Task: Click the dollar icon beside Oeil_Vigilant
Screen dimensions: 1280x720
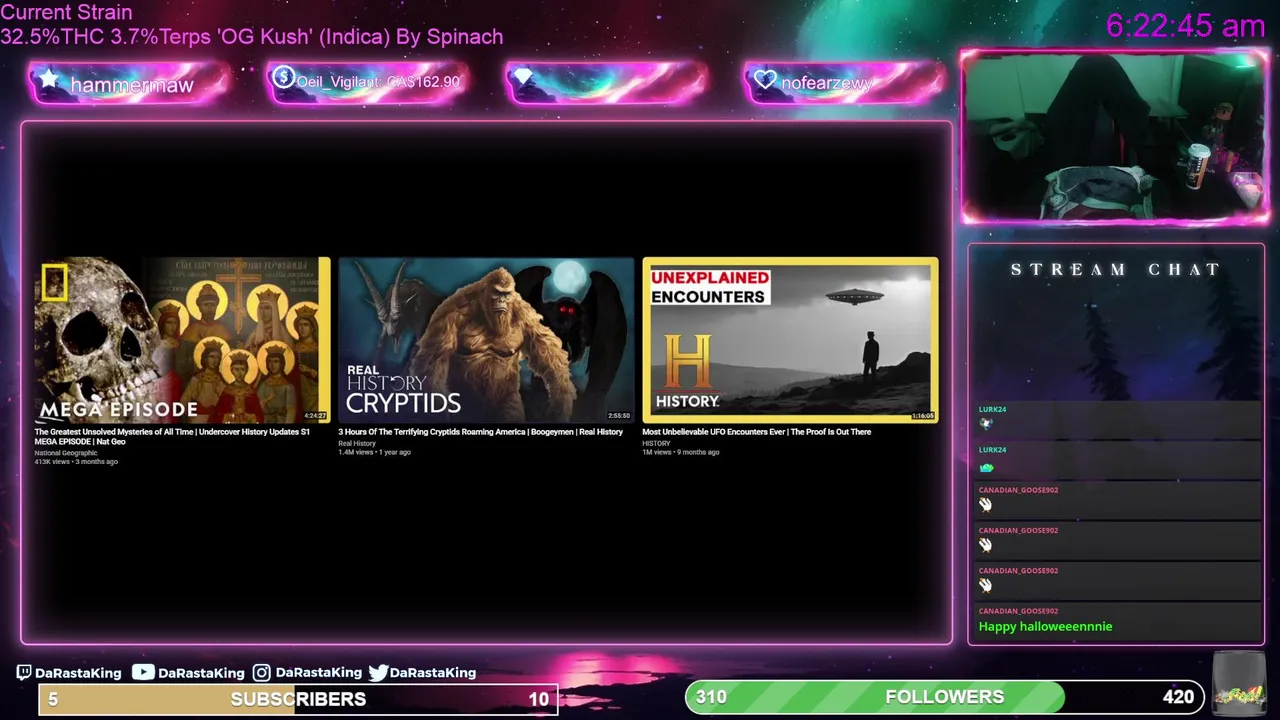Action: 283,77
